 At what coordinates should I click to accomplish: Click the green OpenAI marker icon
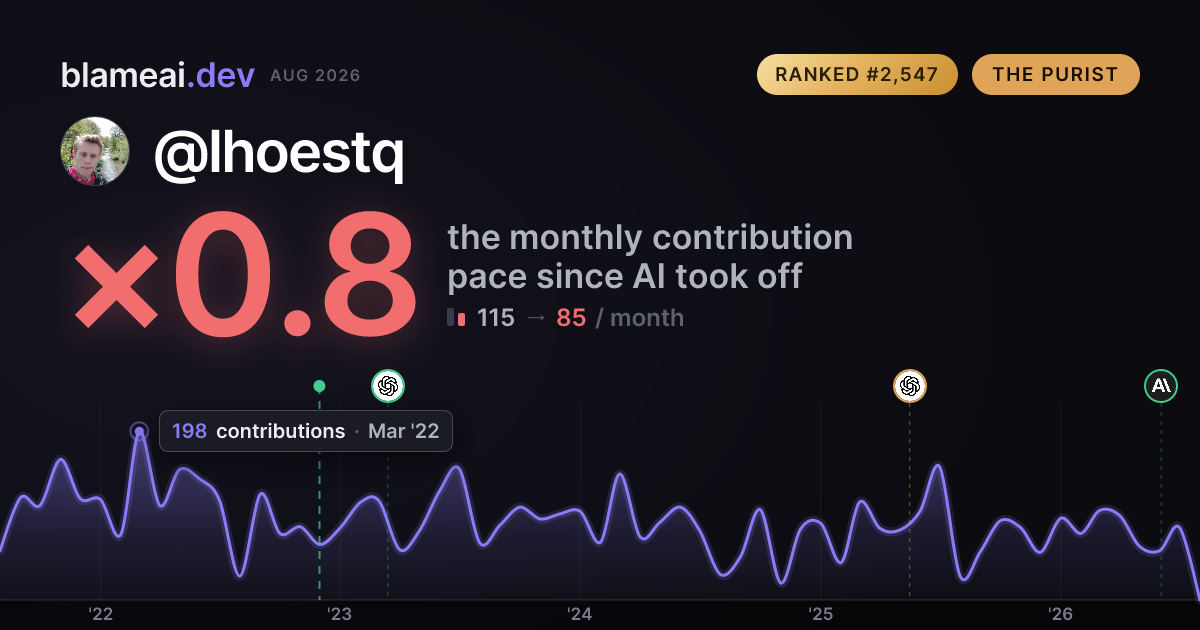pyautogui.click(x=388, y=385)
